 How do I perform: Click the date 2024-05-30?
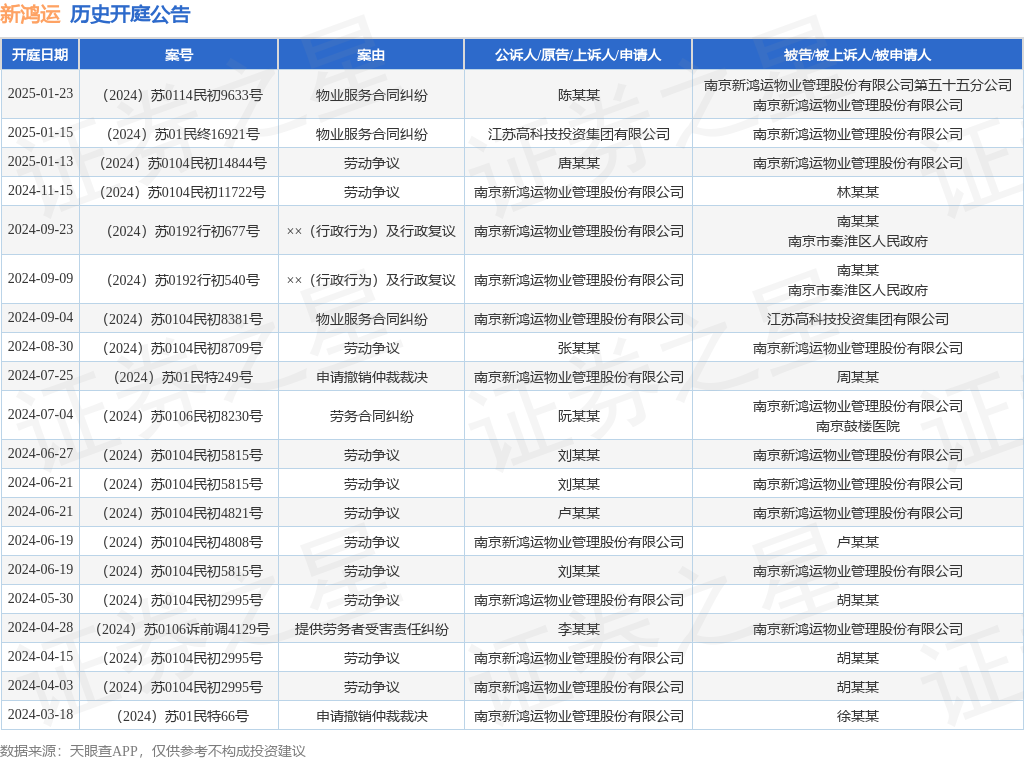pyautogui.click(x=40, y=598)
